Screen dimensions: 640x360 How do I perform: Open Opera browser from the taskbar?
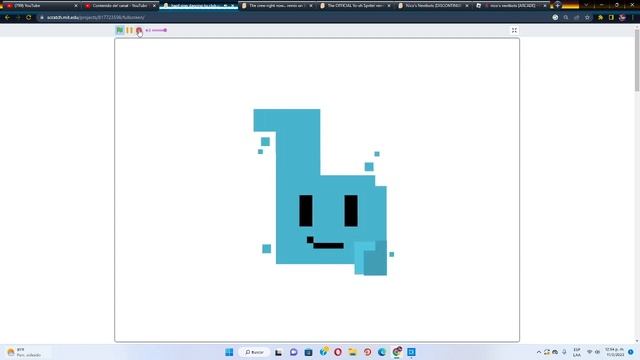click(338, 352)
